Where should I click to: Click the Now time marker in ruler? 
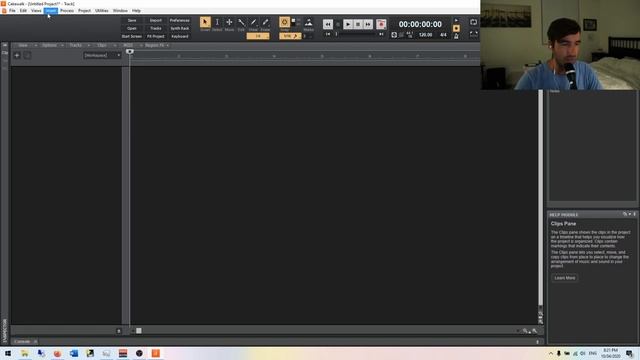[x=129, y=51]
